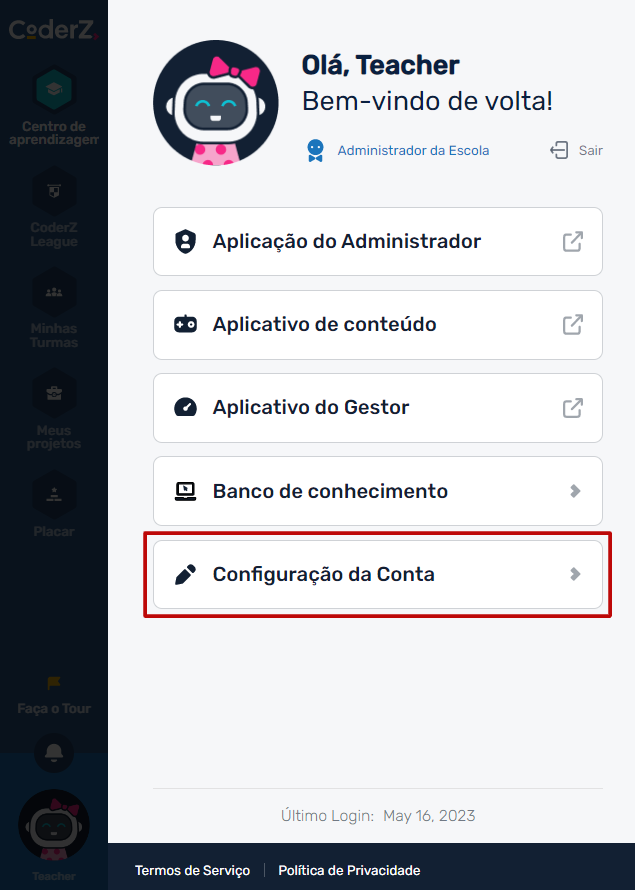Click the large robot profile avatar

(216, 103)
